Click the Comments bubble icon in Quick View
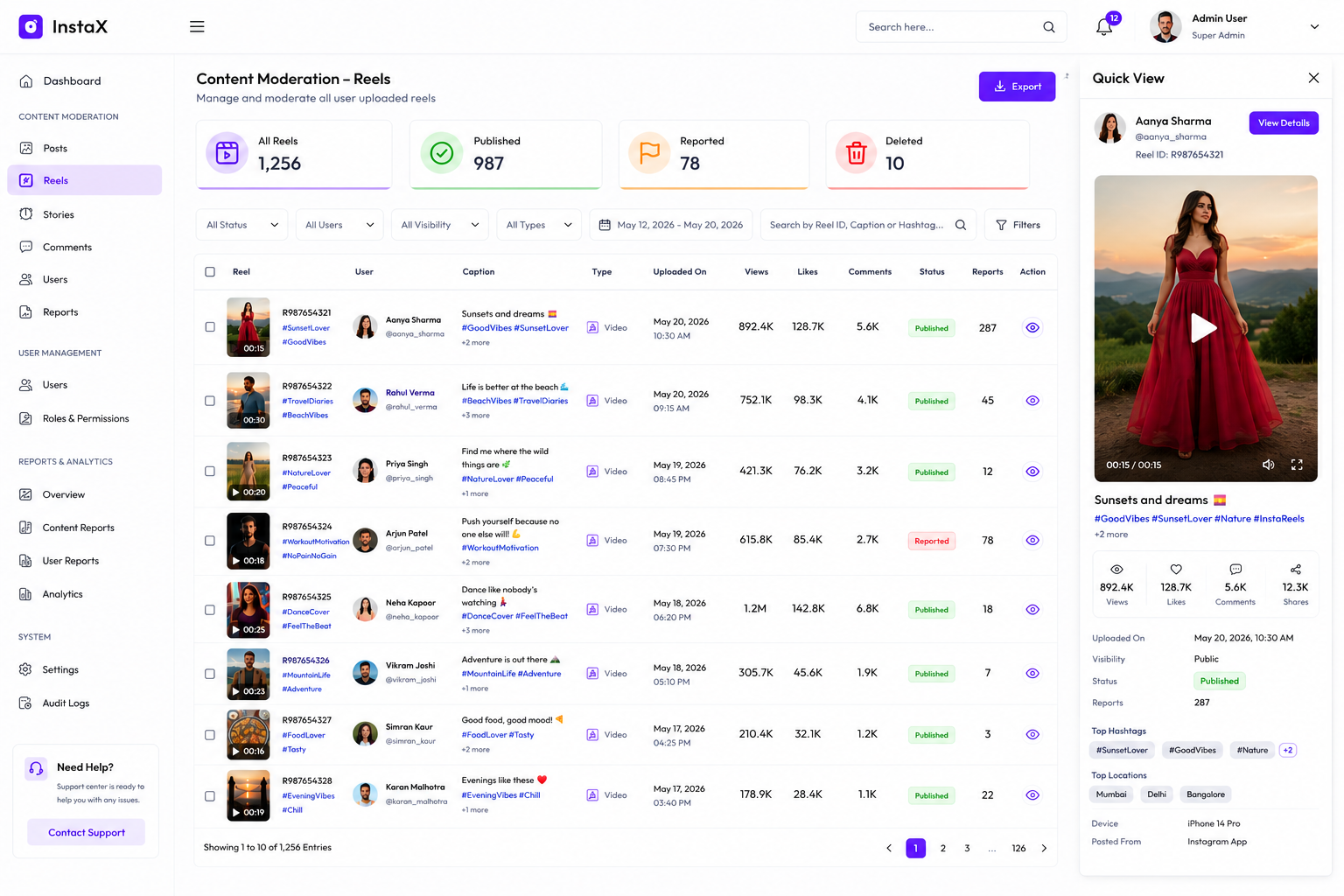This screenshot has height=896, width=1344. pyautogui.click(x=1235, y=569)
